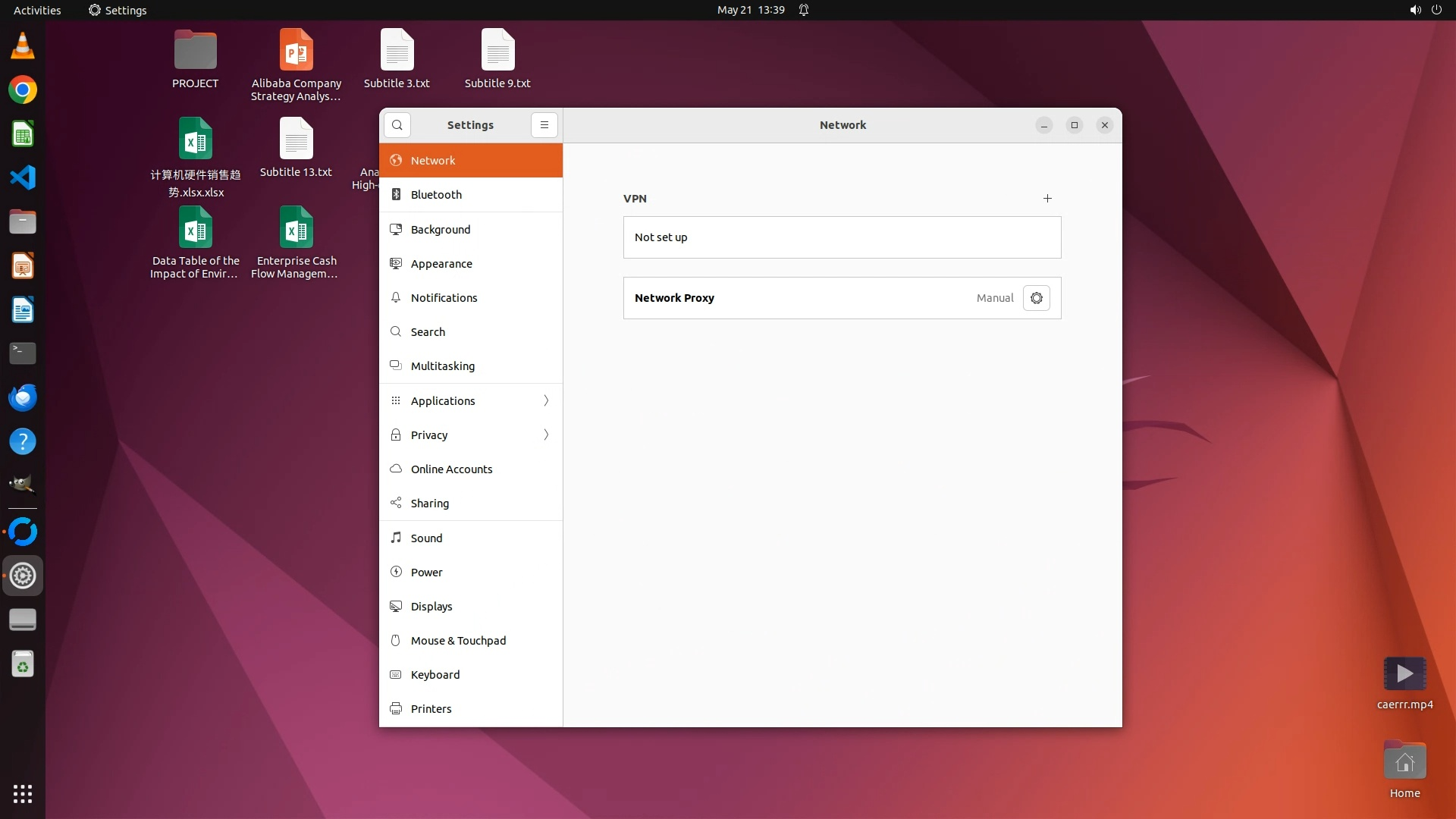Open the Settings app menu in top bar
The height and width of the screenshot is (819, 1456).
coord(118,10)
